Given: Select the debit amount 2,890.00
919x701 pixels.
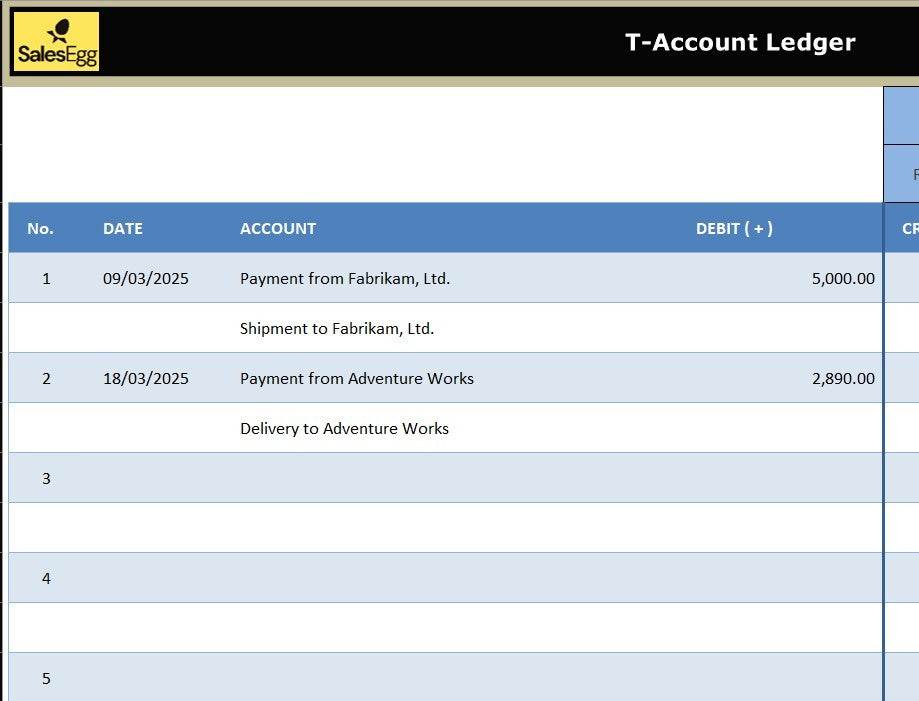Looking at the screenshot, I should [843, 379].
